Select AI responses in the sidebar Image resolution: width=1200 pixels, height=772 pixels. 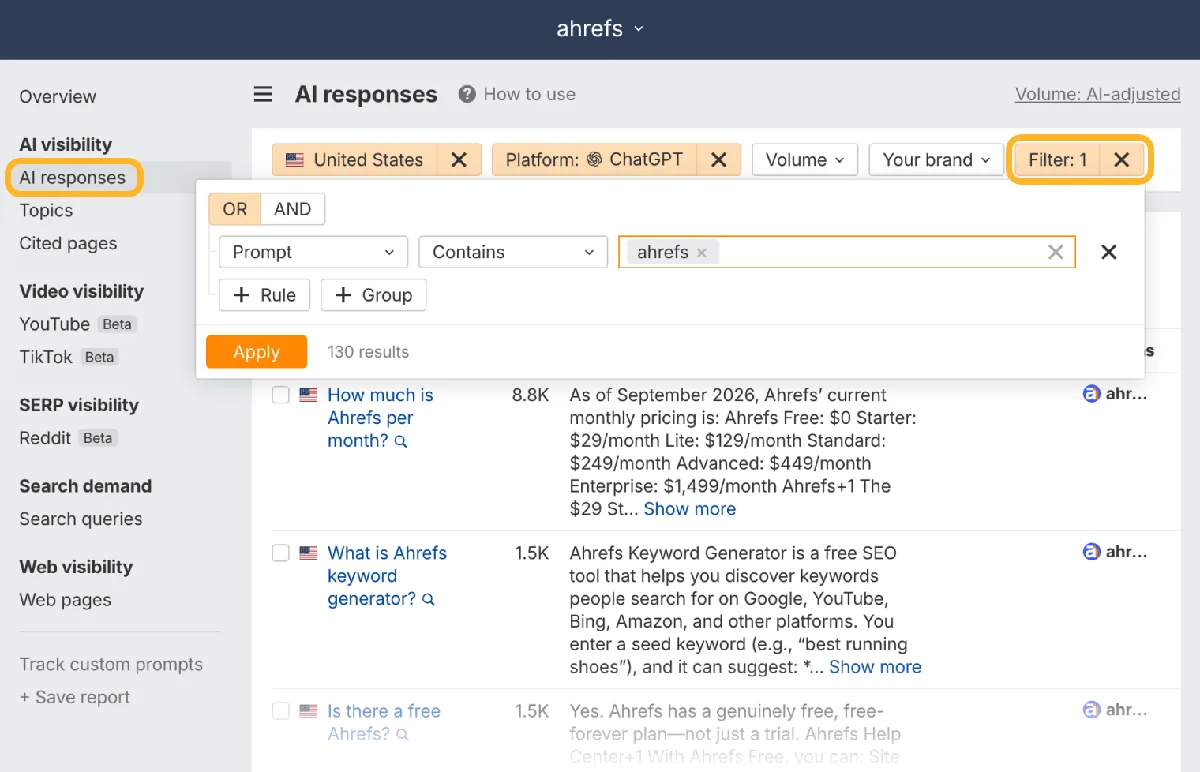(73, 178)
